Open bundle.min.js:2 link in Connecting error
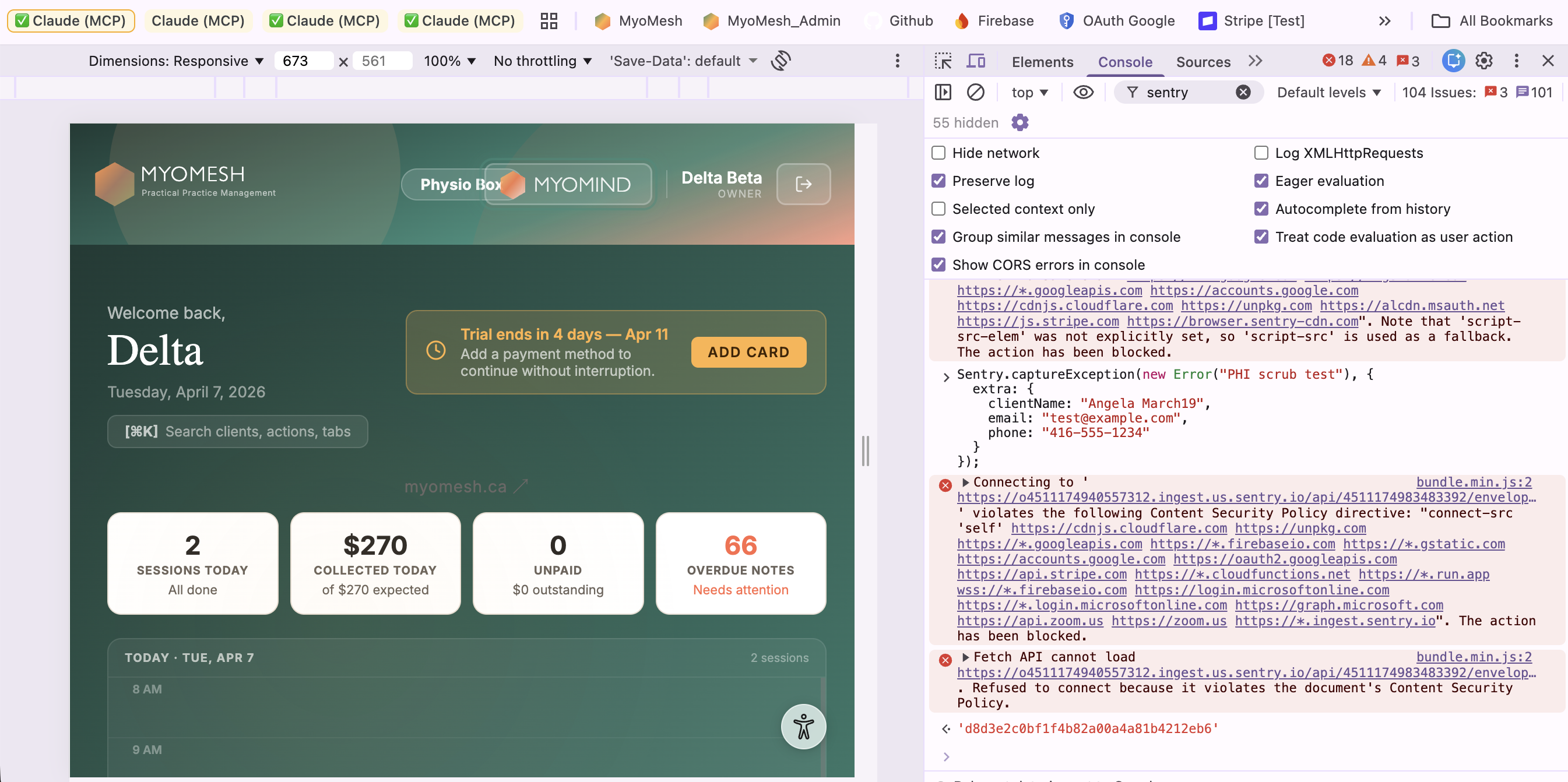 point(1473,482)
